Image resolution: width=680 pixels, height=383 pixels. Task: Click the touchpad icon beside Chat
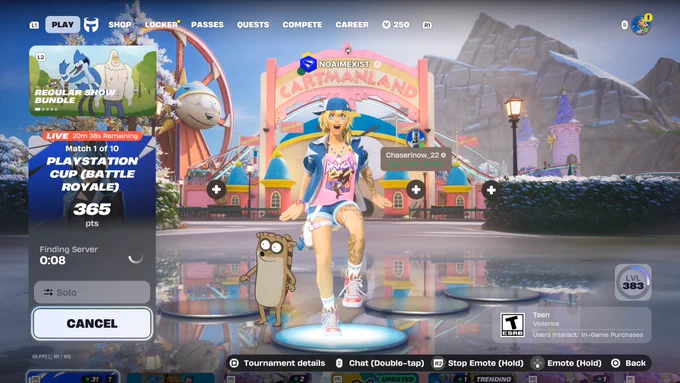click(339, 363)
